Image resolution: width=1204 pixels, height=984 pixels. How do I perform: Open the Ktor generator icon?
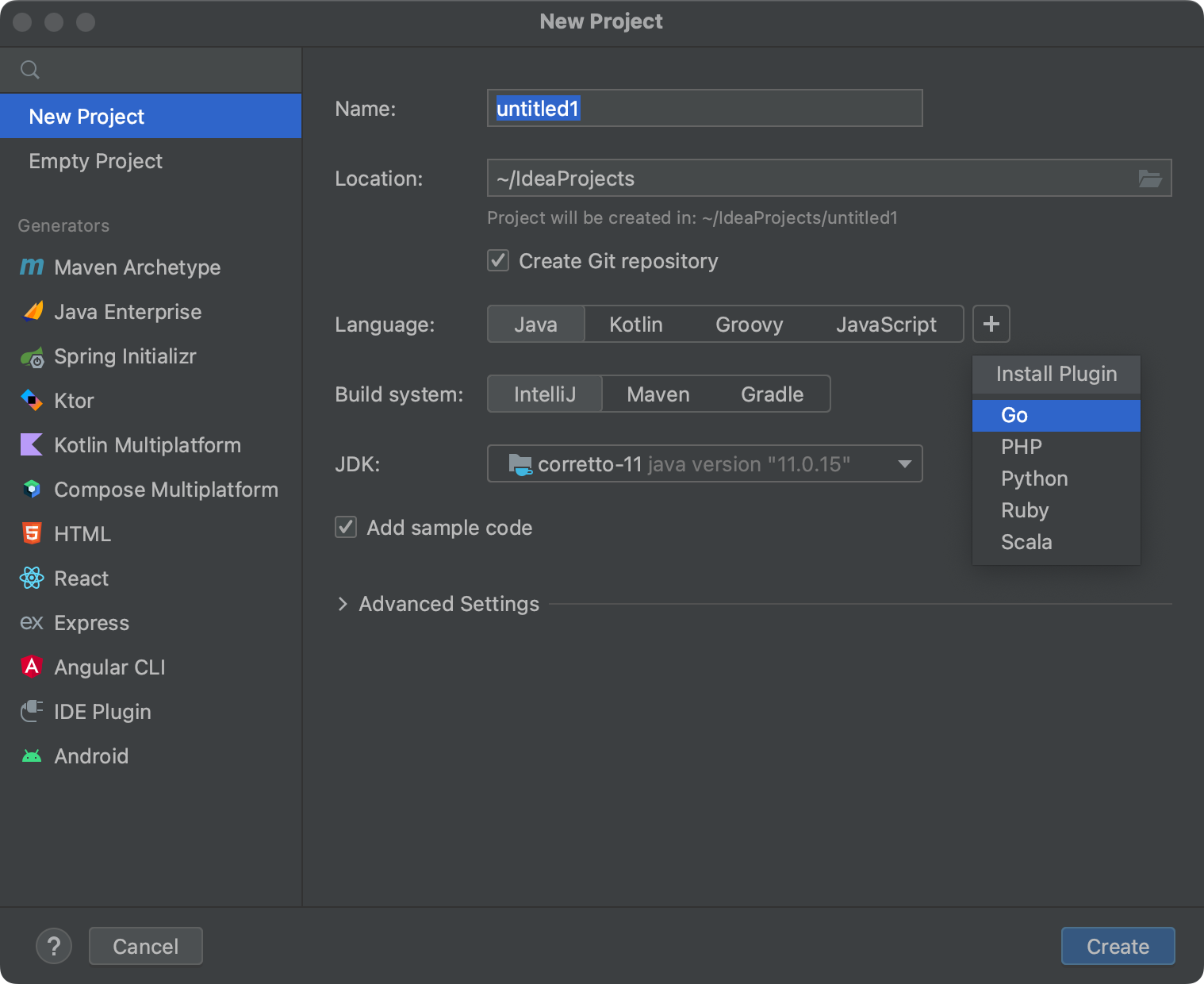click(31, 401)
